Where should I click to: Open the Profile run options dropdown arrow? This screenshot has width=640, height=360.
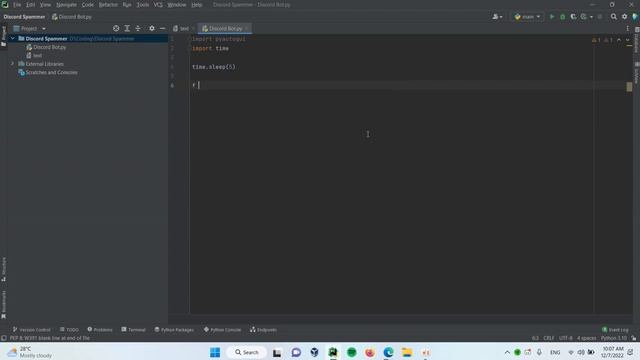pos(591,17)
